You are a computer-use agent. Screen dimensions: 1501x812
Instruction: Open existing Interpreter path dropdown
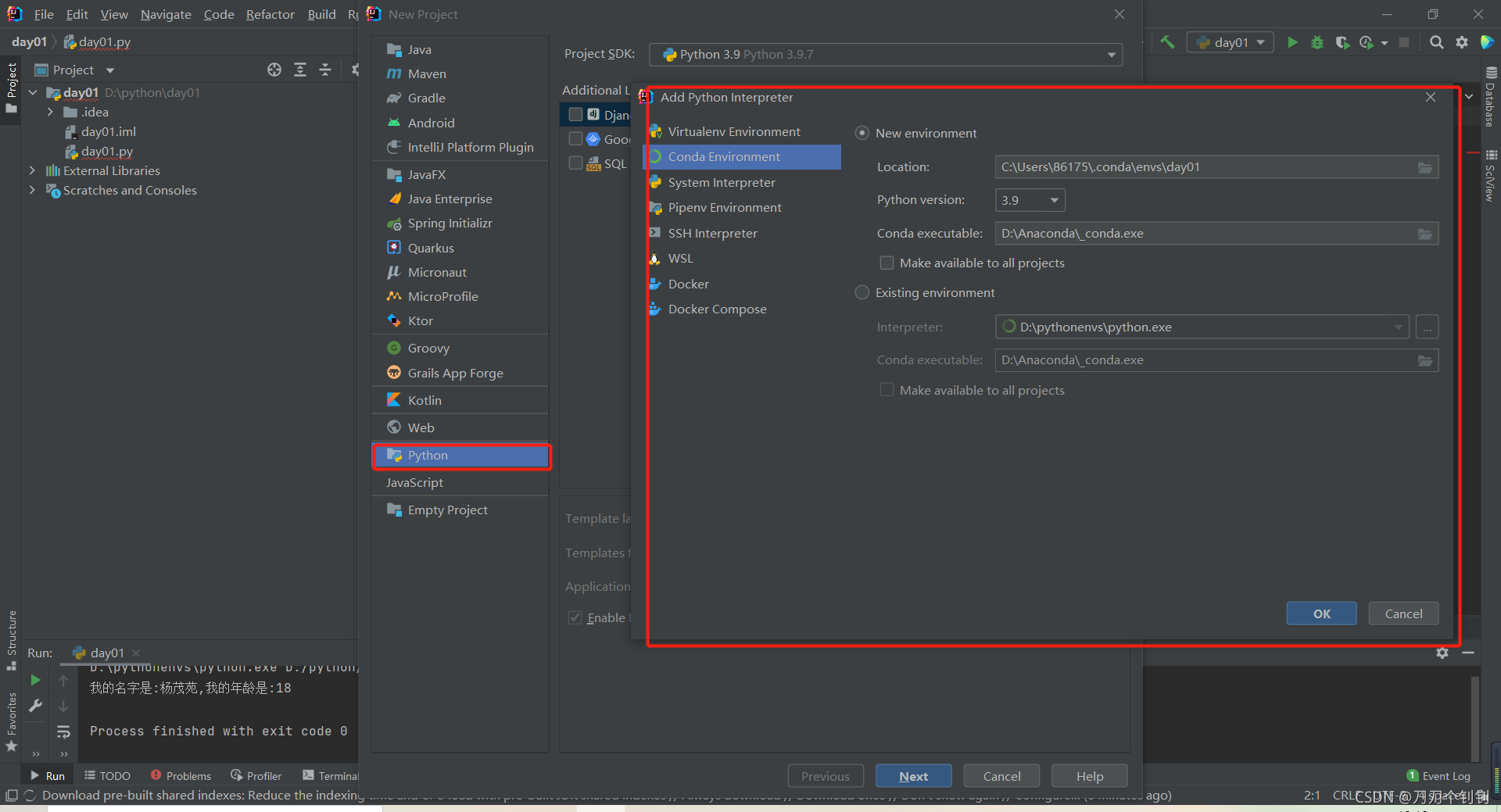pos(1202,327)
